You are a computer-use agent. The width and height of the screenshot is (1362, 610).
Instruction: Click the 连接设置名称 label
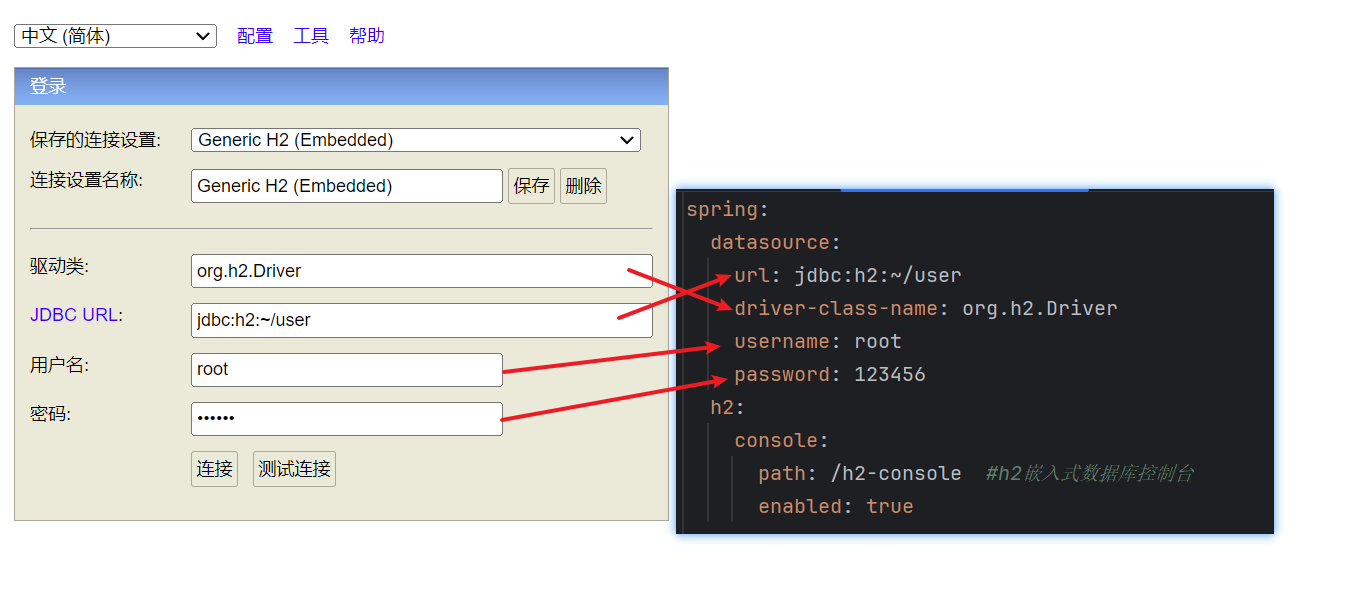click(87, 180)
